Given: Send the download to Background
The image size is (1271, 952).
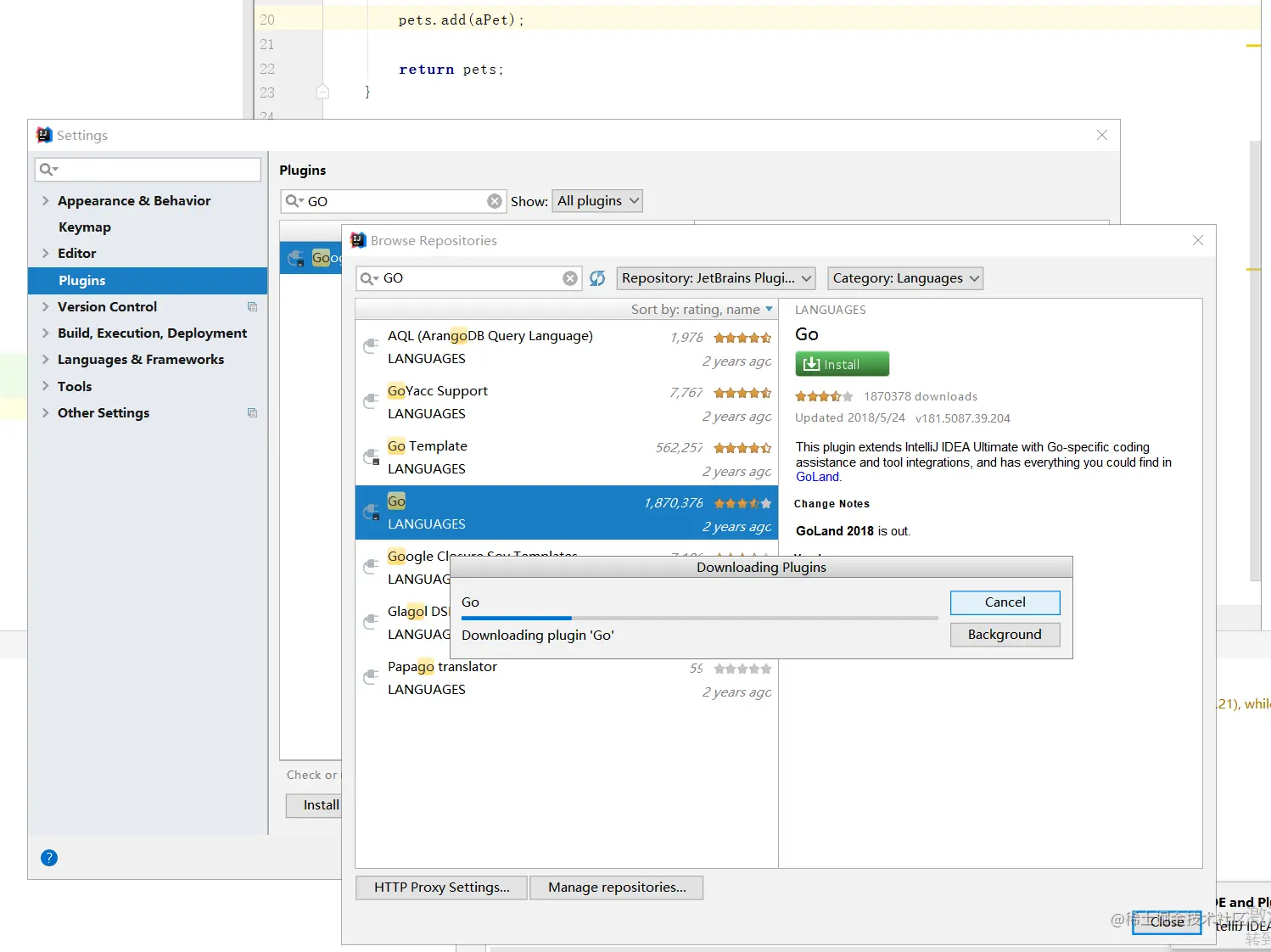Looking at the screenshot, I should point(1005,635).
